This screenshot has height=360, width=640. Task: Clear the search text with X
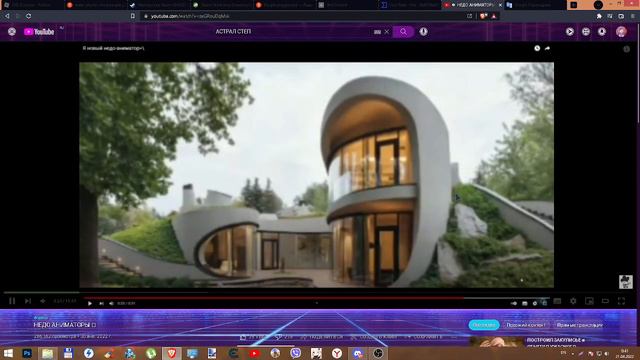[387, 32]
